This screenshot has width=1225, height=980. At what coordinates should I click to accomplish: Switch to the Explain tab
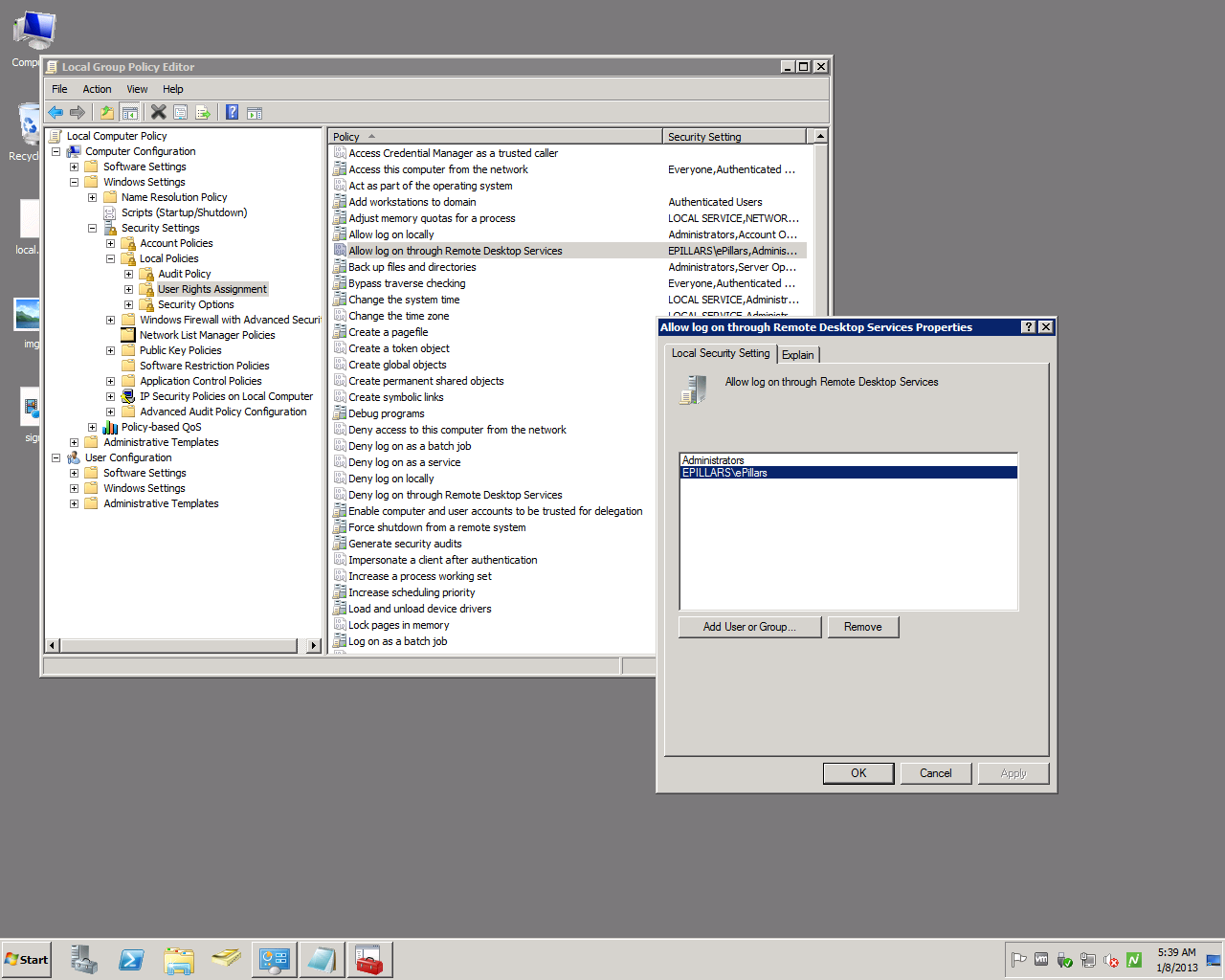pos(798,355)
